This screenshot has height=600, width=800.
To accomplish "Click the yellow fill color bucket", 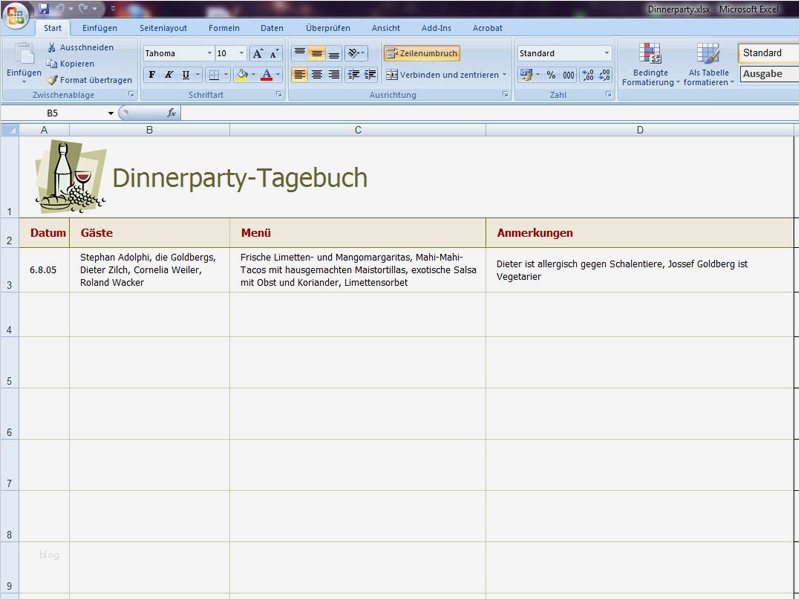I will tap(241, 75).
